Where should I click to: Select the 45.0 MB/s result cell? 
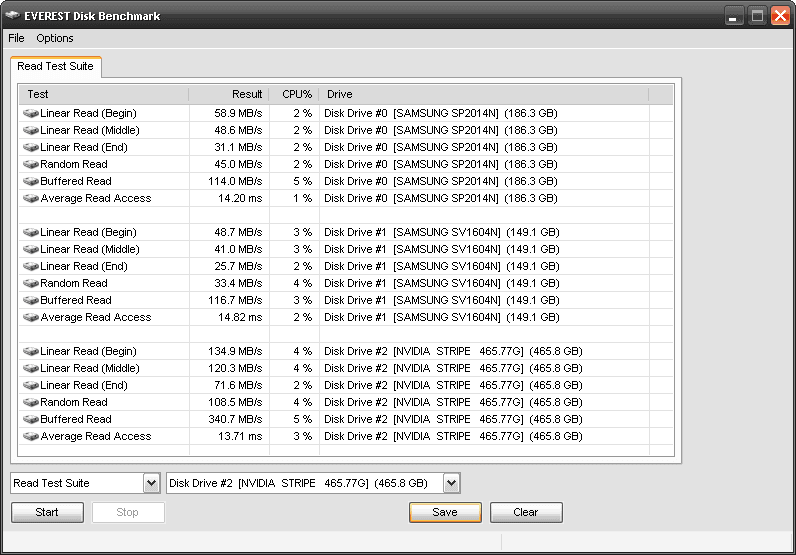coord(238,164)
